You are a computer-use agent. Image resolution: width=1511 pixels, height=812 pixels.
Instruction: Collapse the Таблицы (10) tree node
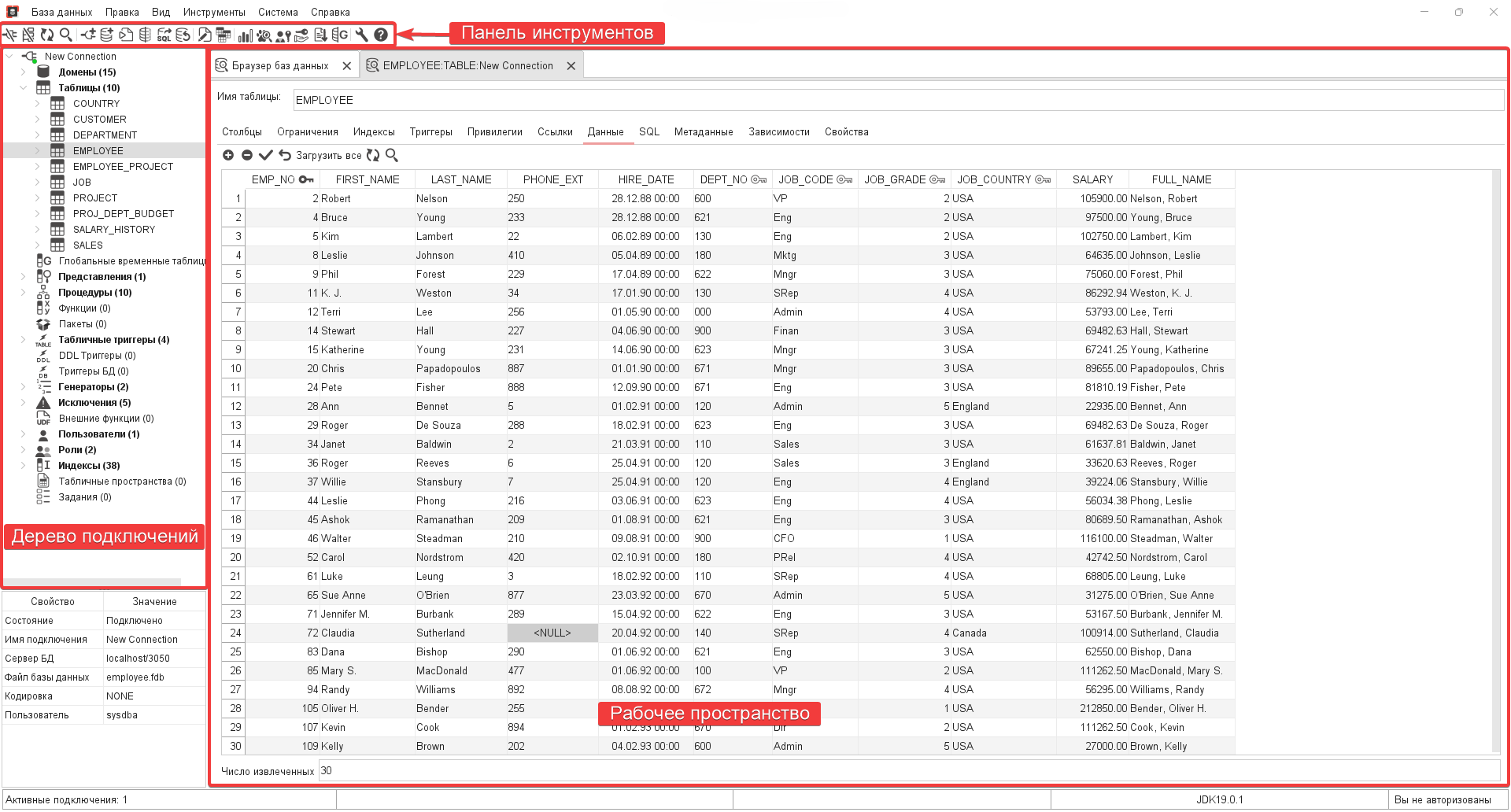tap(23, 88)
